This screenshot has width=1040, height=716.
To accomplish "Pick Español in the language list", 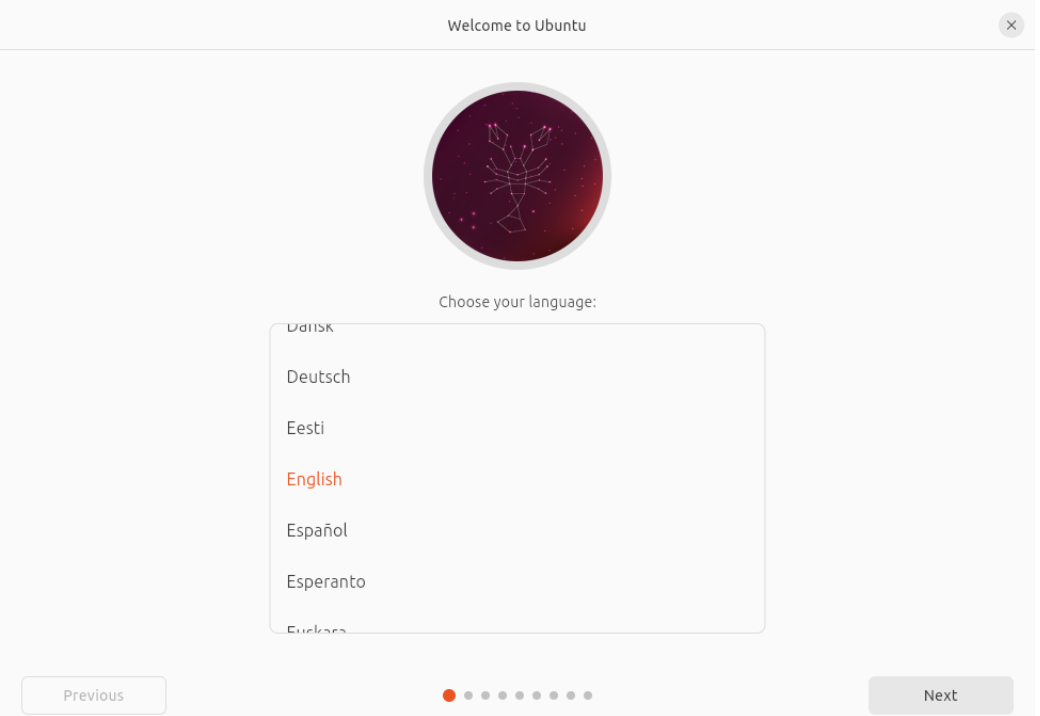I will [x=317, y=530].
